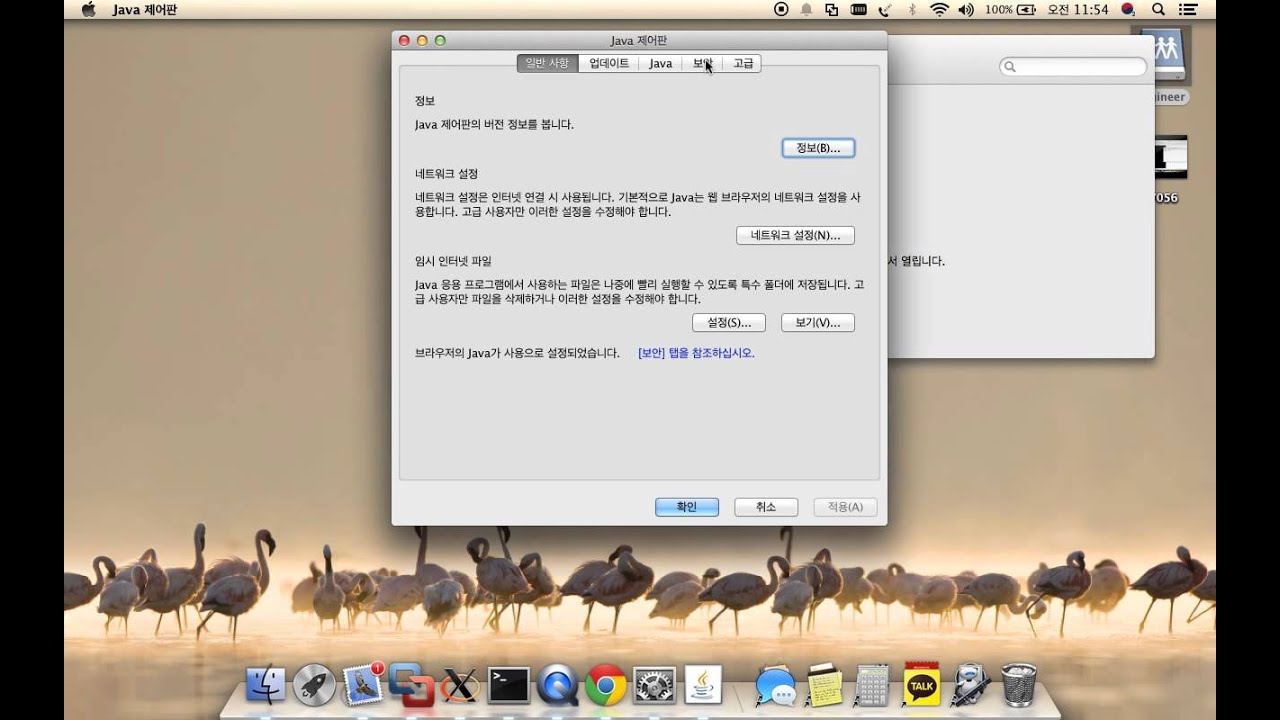Image resolution: width=1280 pixels, height=720 pixels.
Task: Click search field in the background window
Action: pos(1073,66)
